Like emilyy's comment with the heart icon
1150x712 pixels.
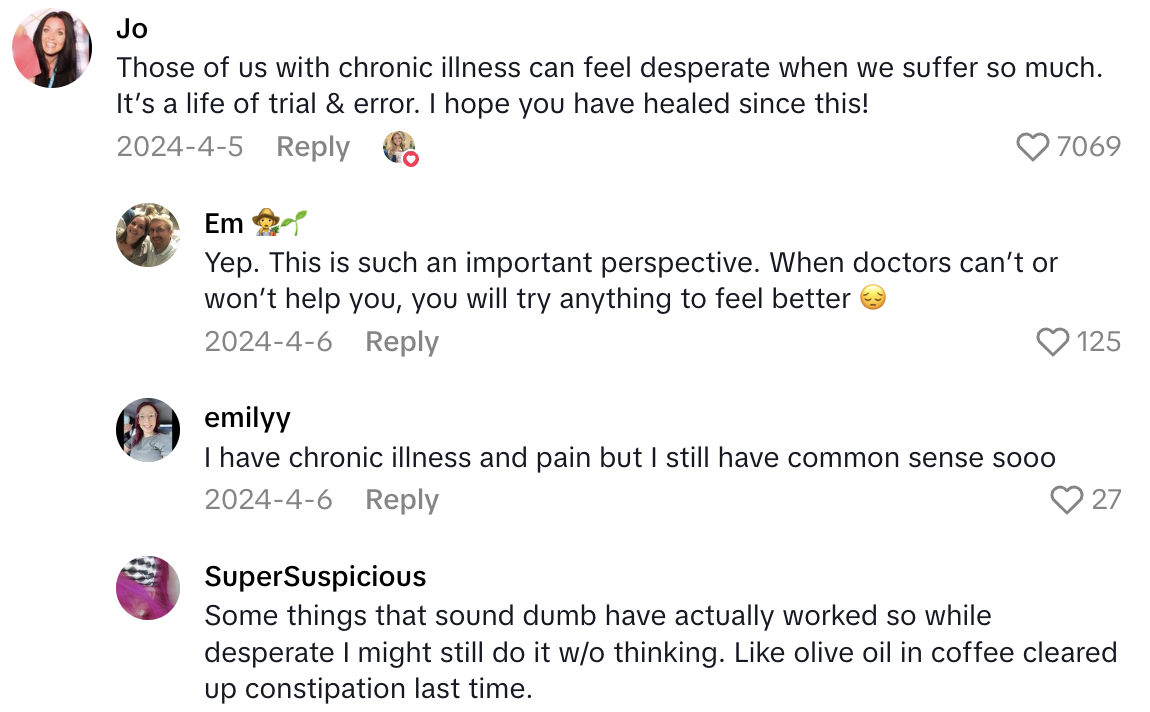(1068, 498)
